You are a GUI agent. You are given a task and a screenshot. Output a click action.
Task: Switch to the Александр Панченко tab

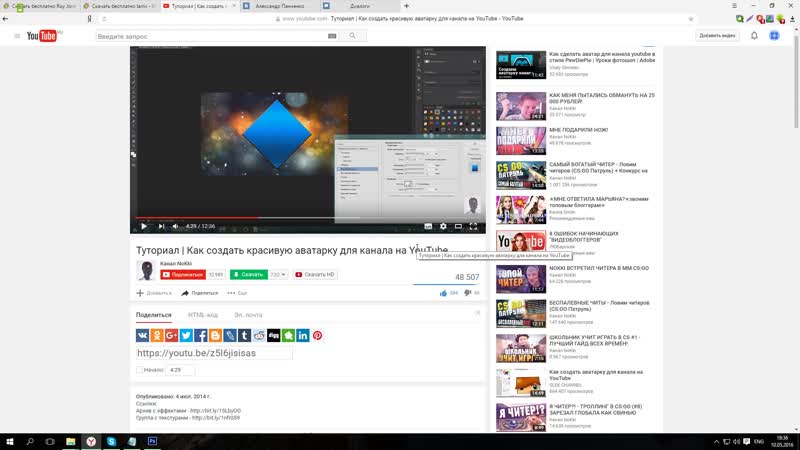[x=279, y=6]
